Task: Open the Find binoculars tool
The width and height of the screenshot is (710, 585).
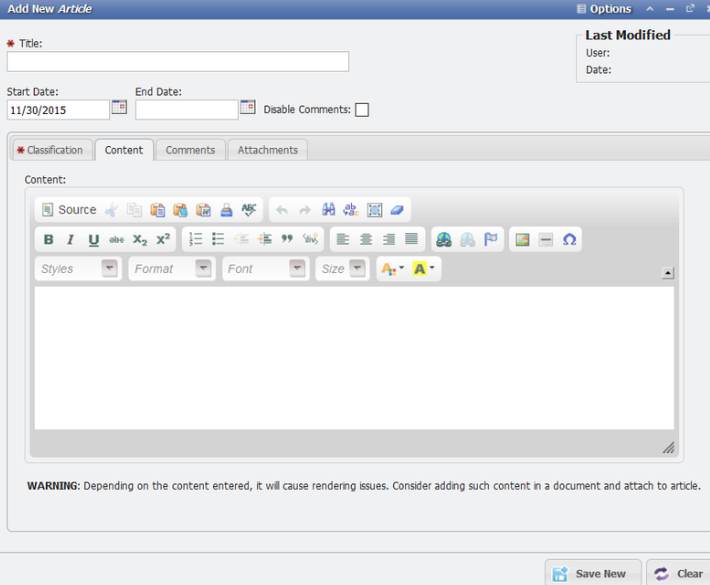Action: click(x=328, y=210)
